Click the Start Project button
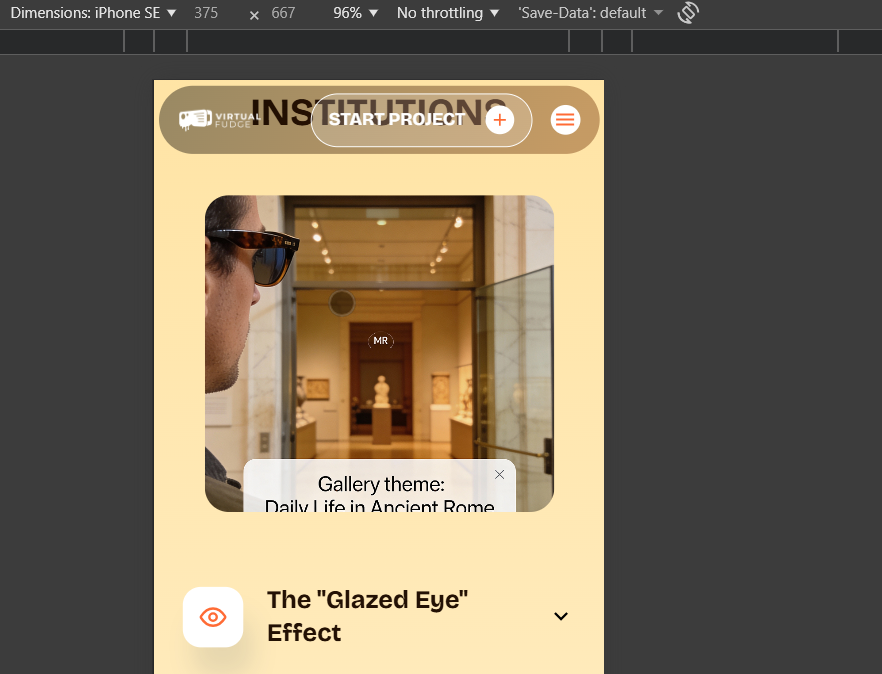 pyautogui.click(x=421, y=120)
